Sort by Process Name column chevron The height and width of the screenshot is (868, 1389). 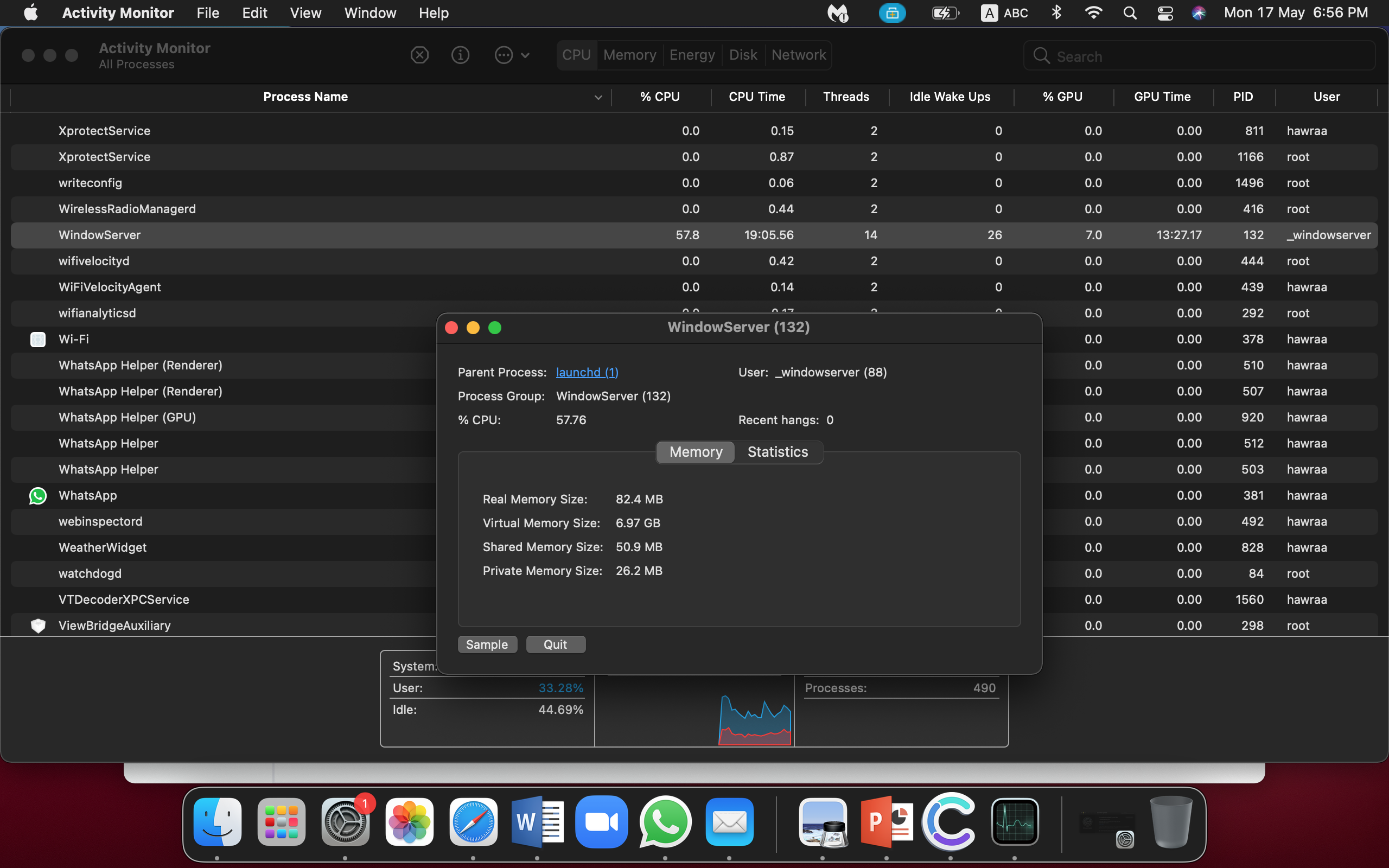(598, 97)
